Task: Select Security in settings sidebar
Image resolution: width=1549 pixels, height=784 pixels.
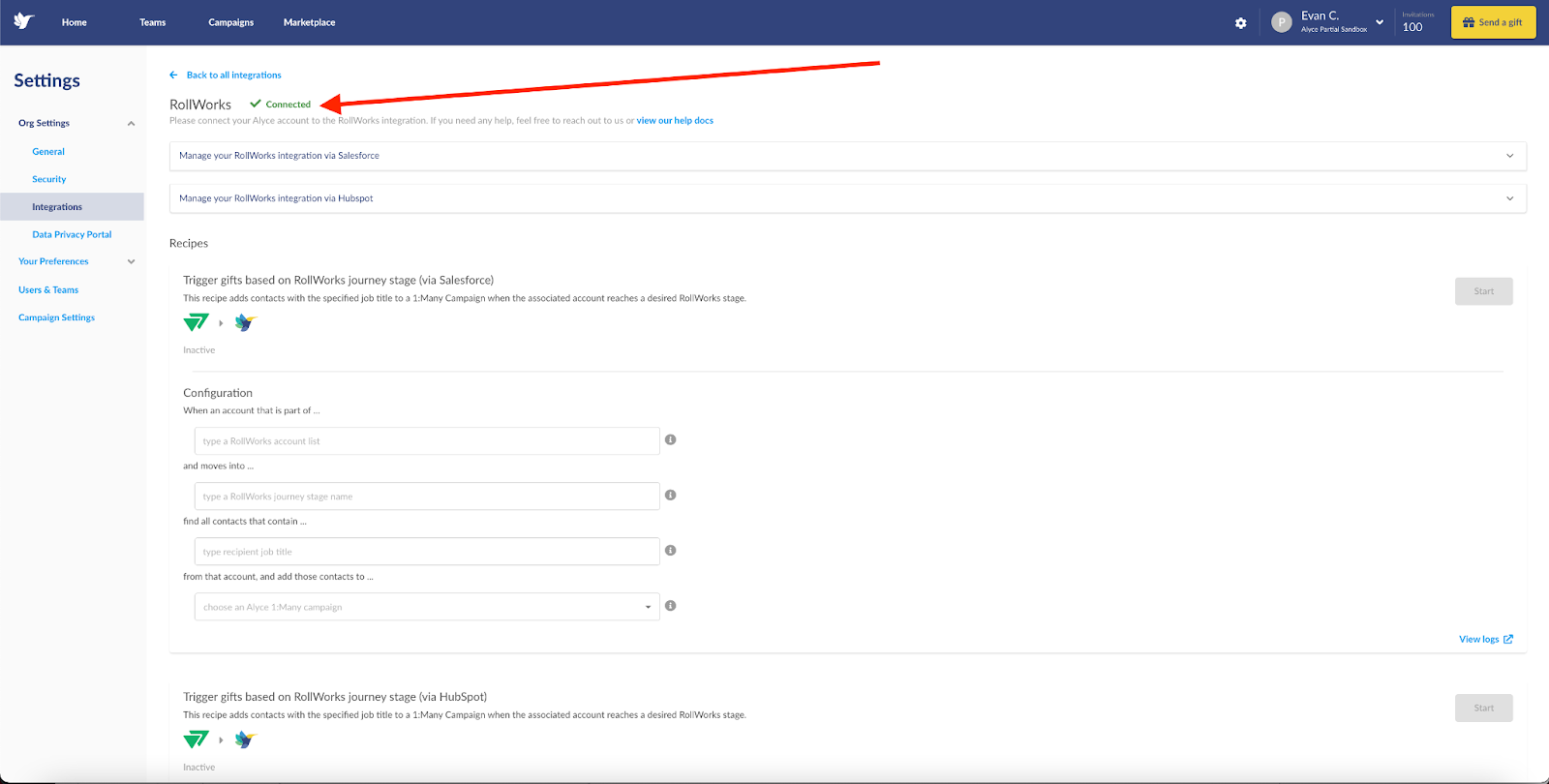Action: (49, 179)
